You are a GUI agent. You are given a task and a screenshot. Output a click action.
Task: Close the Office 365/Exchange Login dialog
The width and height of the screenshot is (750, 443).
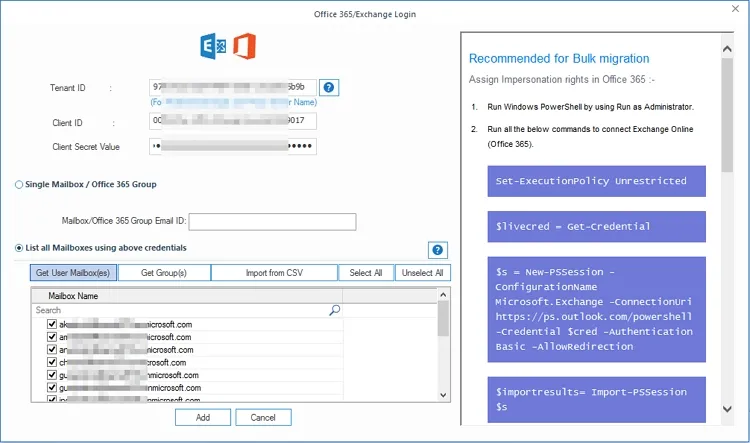pyautogui.click(x=735, y=9)
